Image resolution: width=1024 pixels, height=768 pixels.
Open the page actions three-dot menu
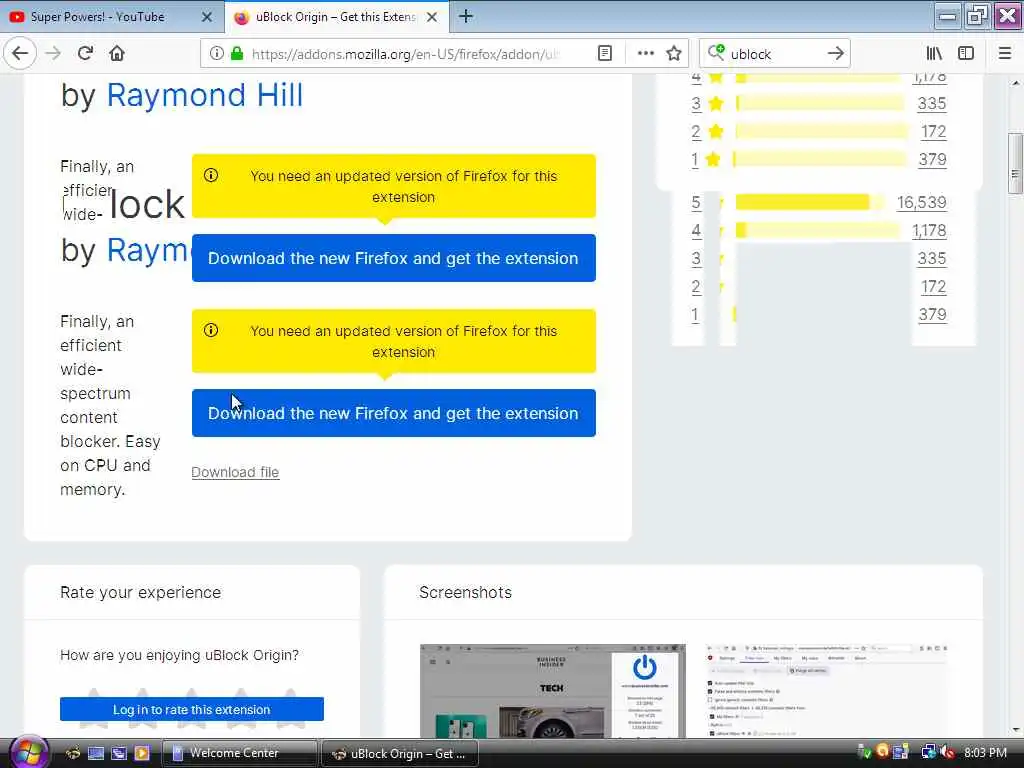tap(645, 54)
